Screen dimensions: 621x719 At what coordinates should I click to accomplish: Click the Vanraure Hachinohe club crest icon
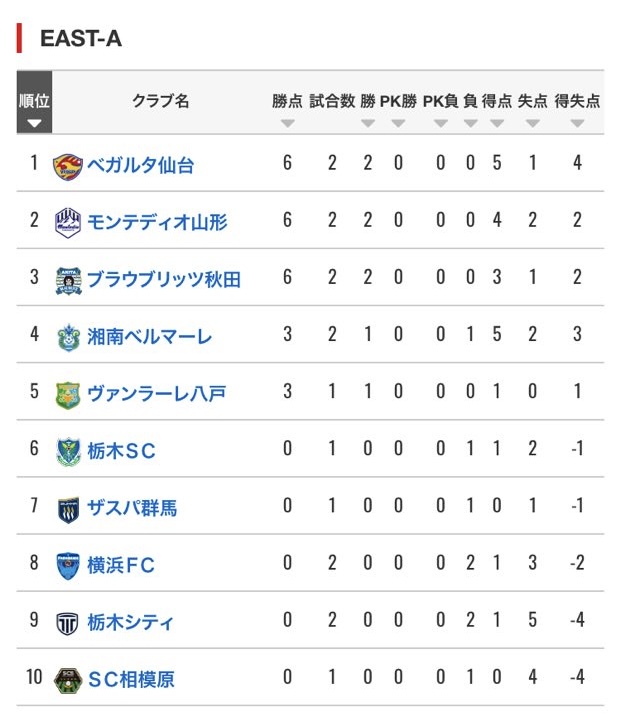(68, 393)
